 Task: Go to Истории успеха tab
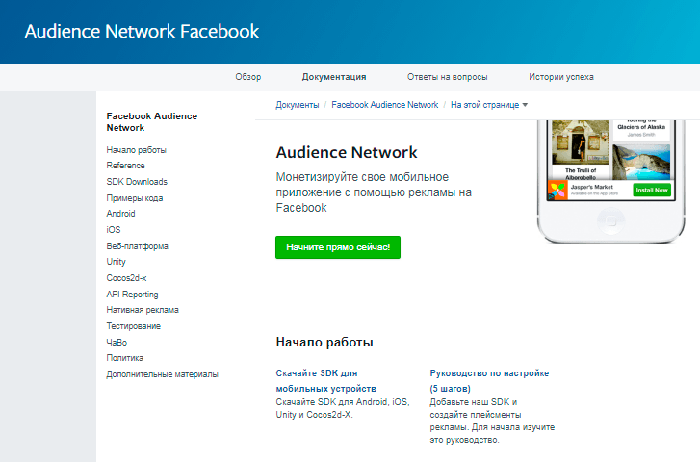point(561,77)
